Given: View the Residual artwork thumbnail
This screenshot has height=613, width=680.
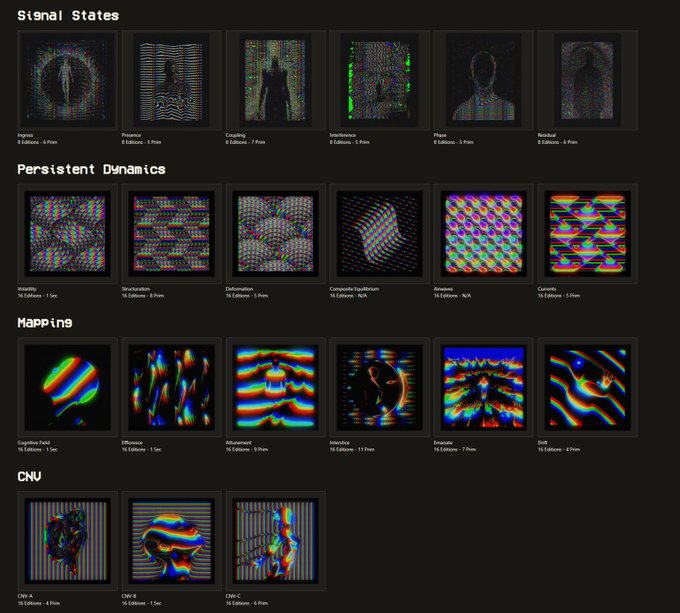Looking at the screenshot, I should (x=588, y=80).
